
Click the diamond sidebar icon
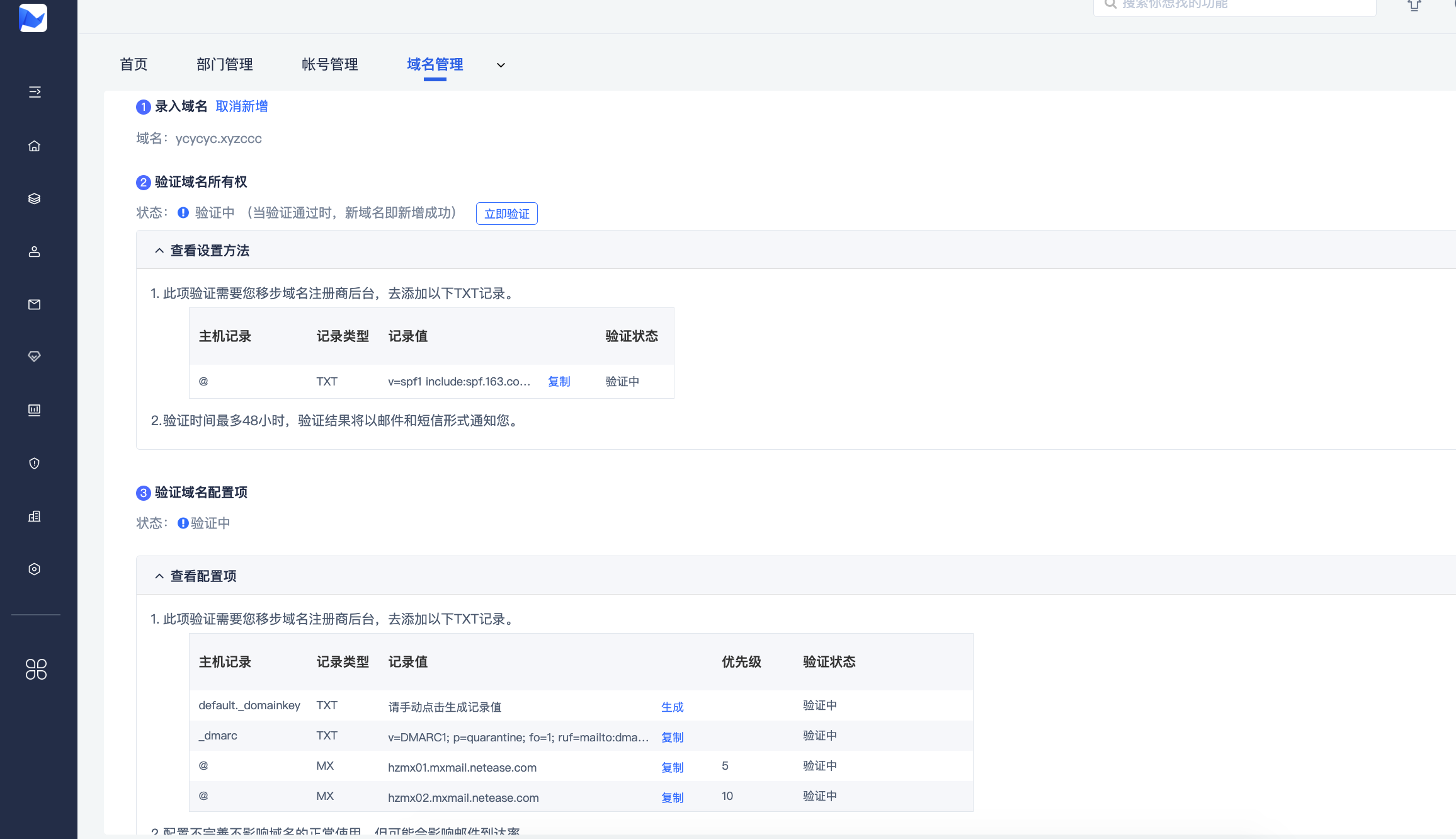point(35,357)
